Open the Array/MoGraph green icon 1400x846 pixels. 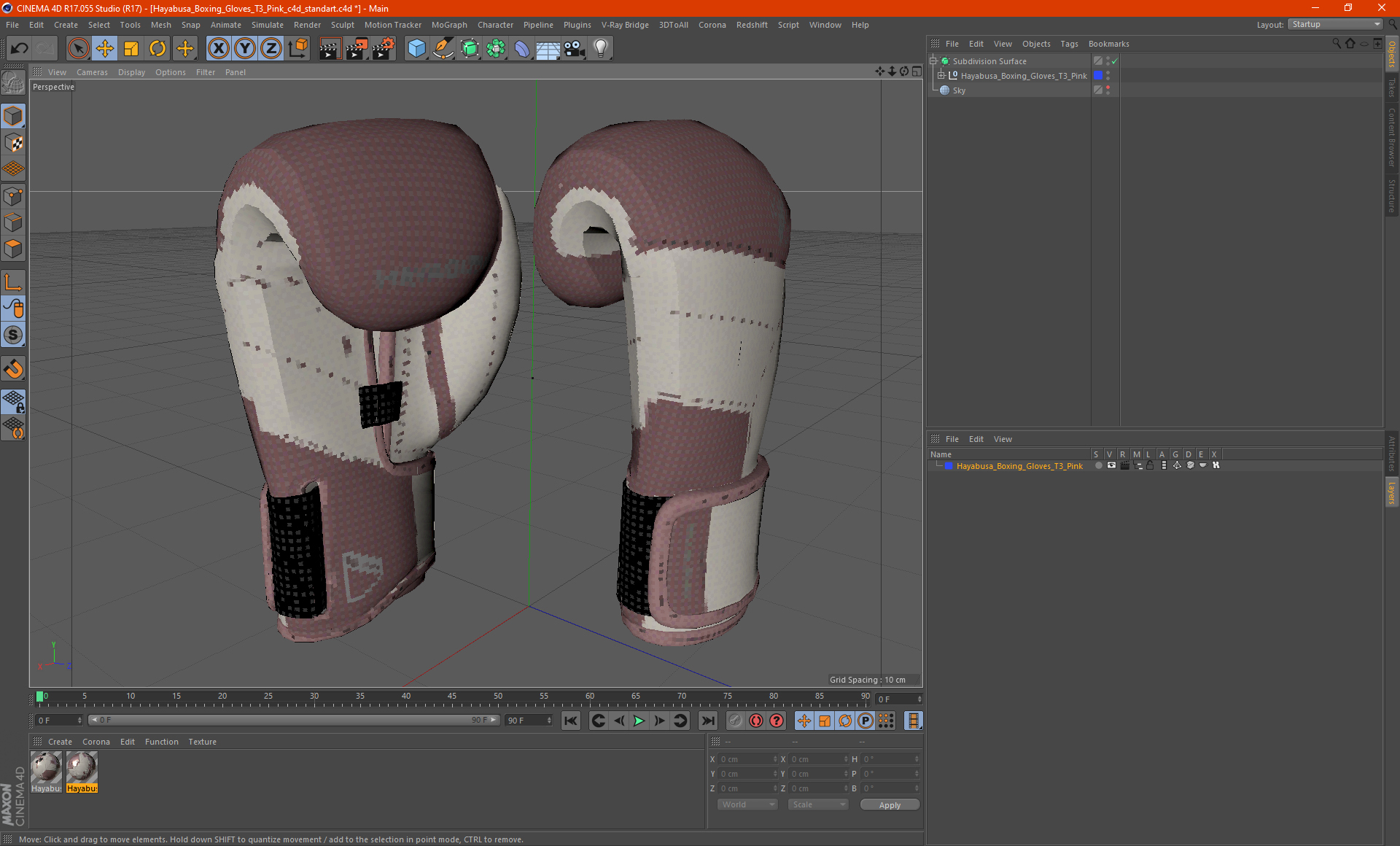point(496,49)
